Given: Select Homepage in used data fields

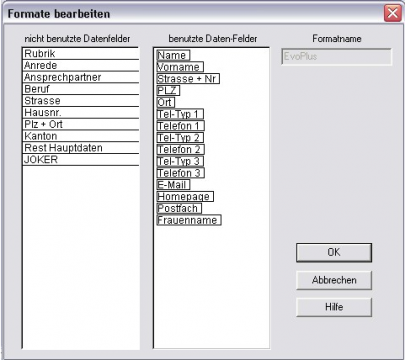Looking at the screenshot, I should click(x=185, y=197).
